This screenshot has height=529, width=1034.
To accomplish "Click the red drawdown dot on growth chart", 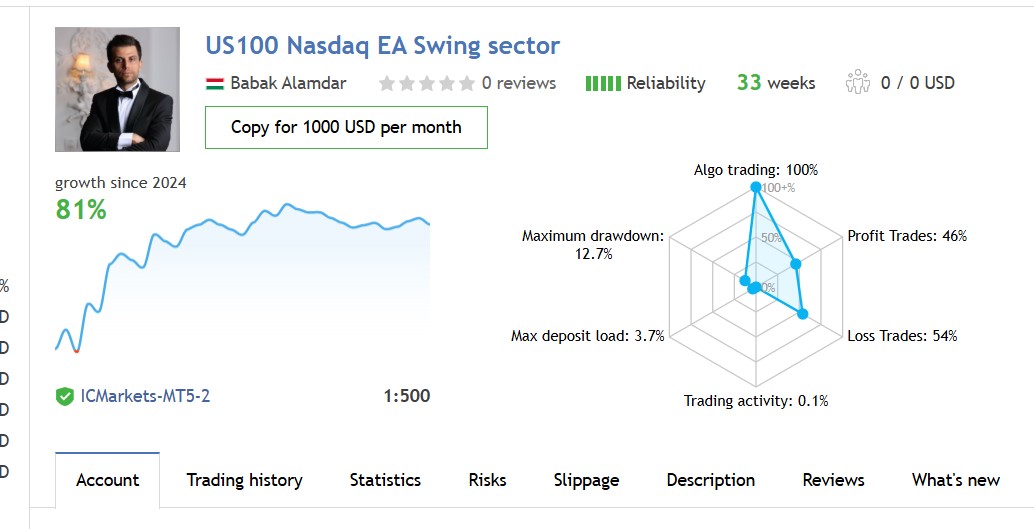I will tap(76, 350).
